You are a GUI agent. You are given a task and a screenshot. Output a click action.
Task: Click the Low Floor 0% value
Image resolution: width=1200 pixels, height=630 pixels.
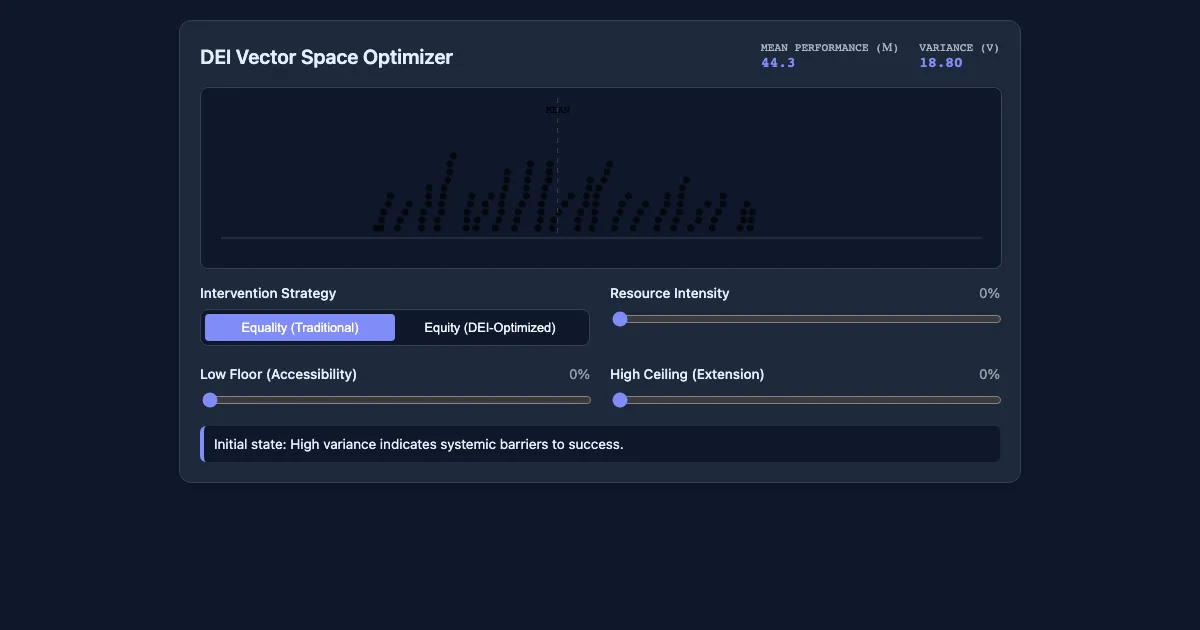[579, 374]
